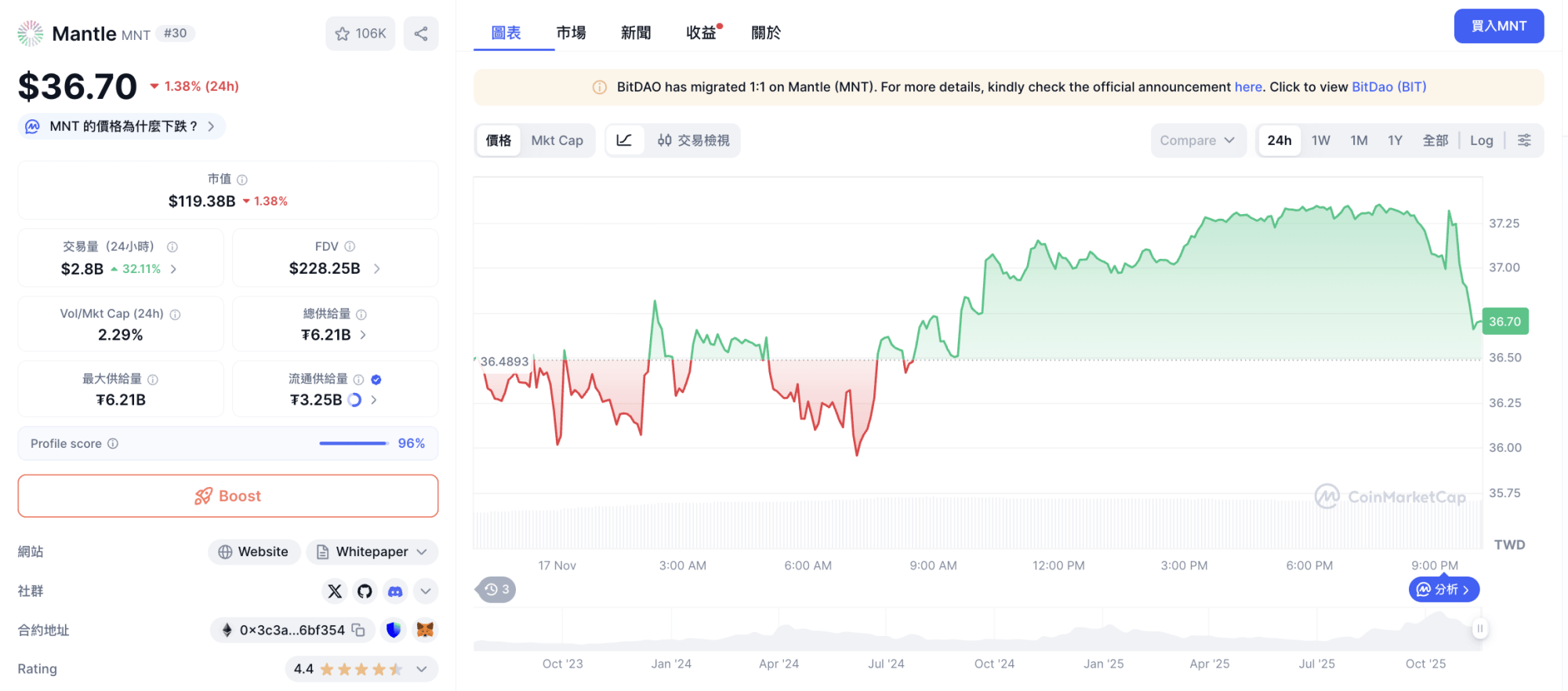Click the 36.70 current price label
Viewport: 1568px width, 691px height.
1505,322
